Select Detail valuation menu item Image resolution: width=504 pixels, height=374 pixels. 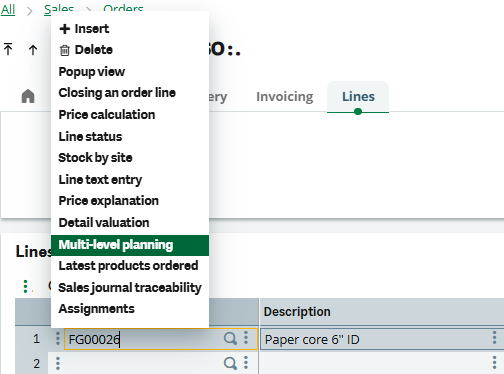(x=130, y=223)
